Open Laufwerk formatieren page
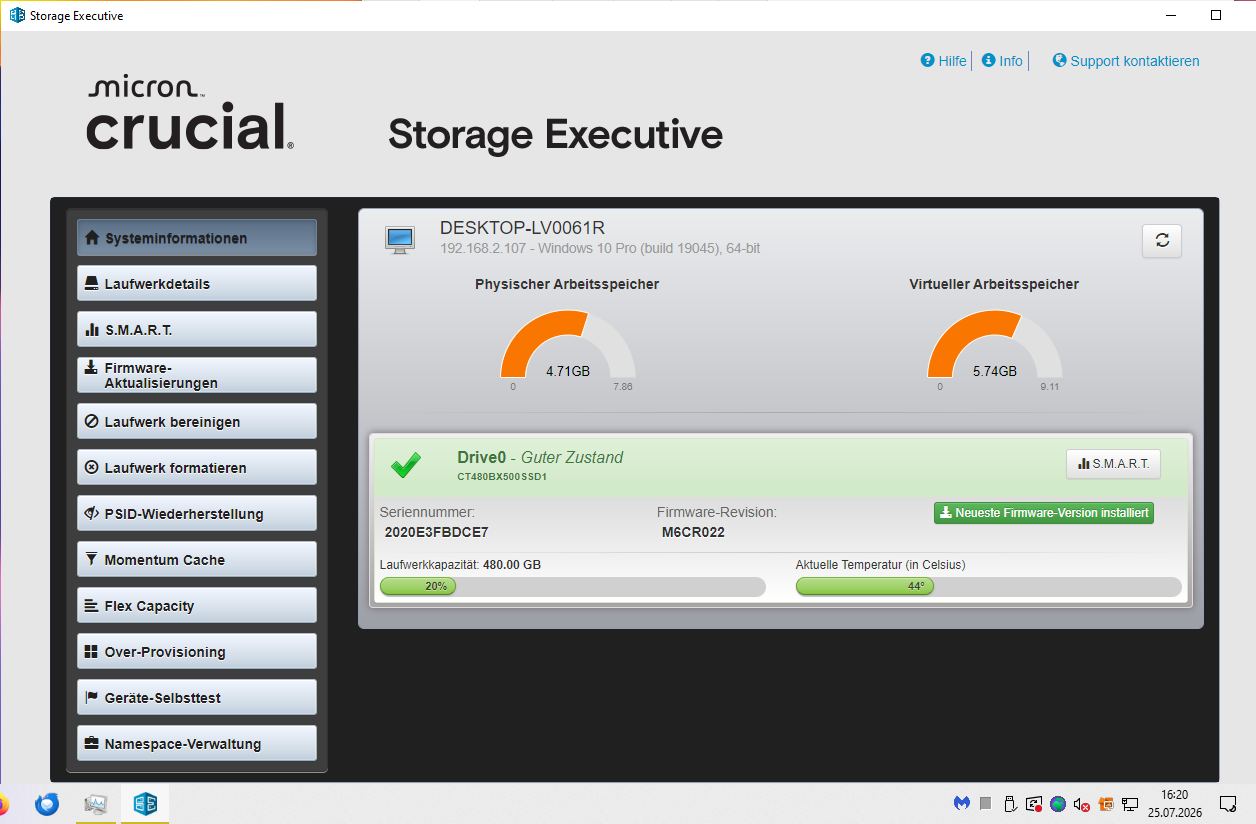The height and width of the screenshot is (824, 1256). point(197,467)
